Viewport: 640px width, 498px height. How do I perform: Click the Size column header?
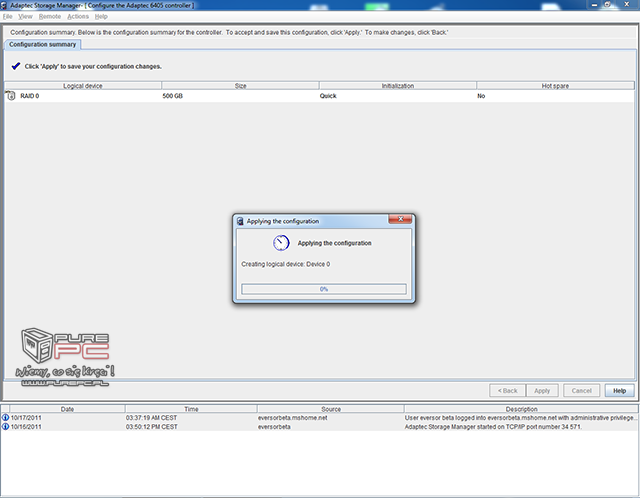(x=240, y=85)
